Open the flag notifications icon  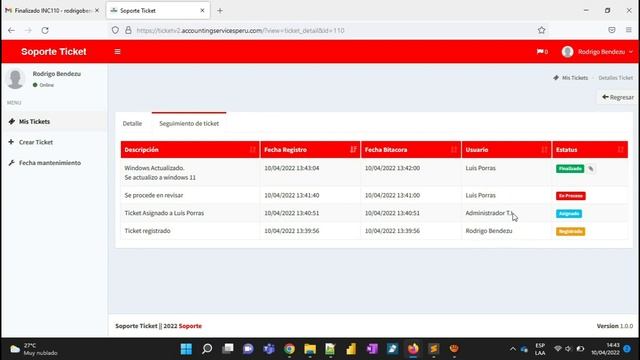tap(542, 52)
